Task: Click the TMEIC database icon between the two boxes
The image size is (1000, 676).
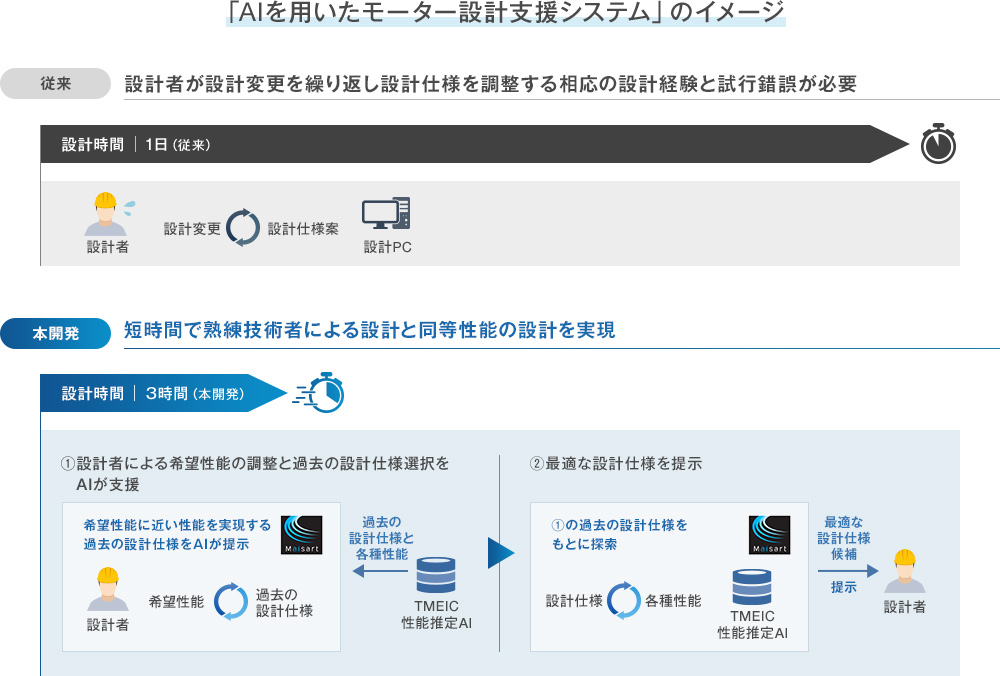Action: point(435,578)
